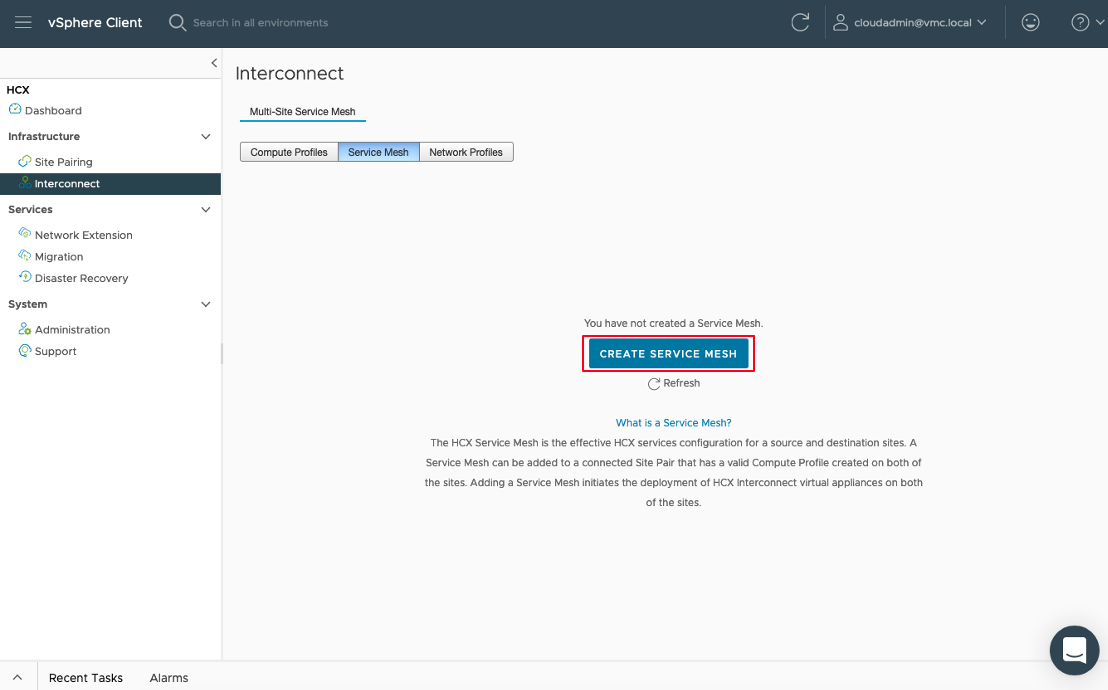Screen dimensions: 1108x690
Task: Click the Disaster Recovery icon
Action: click(25, 277)
